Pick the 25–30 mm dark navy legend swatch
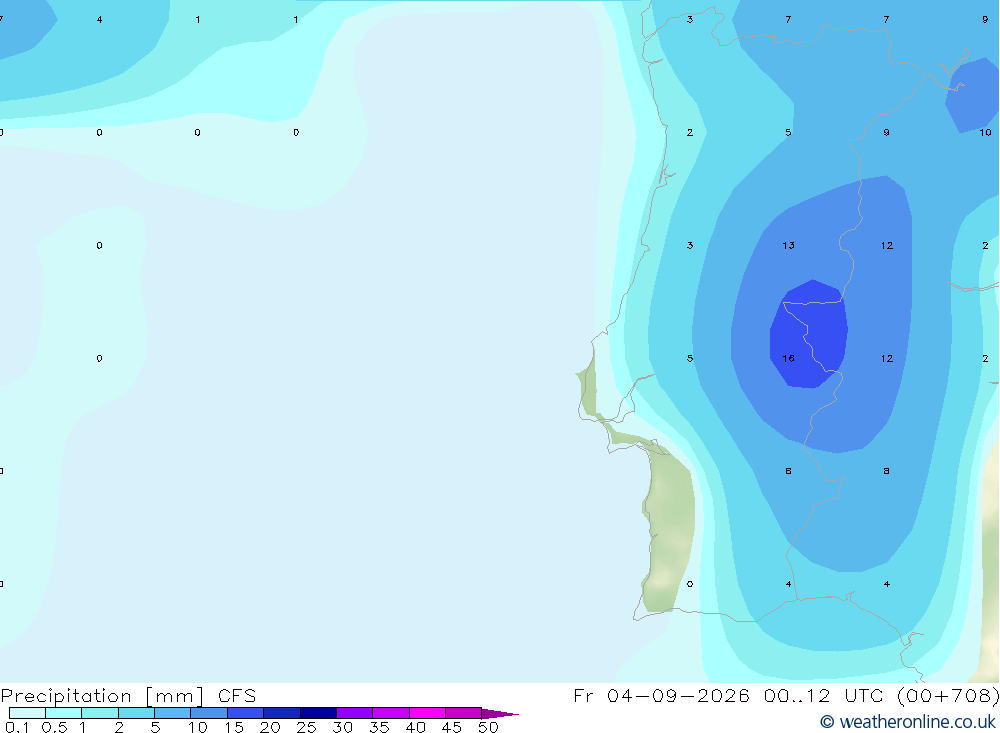This screenshot has height=733, width=1000. coord(318,713)
